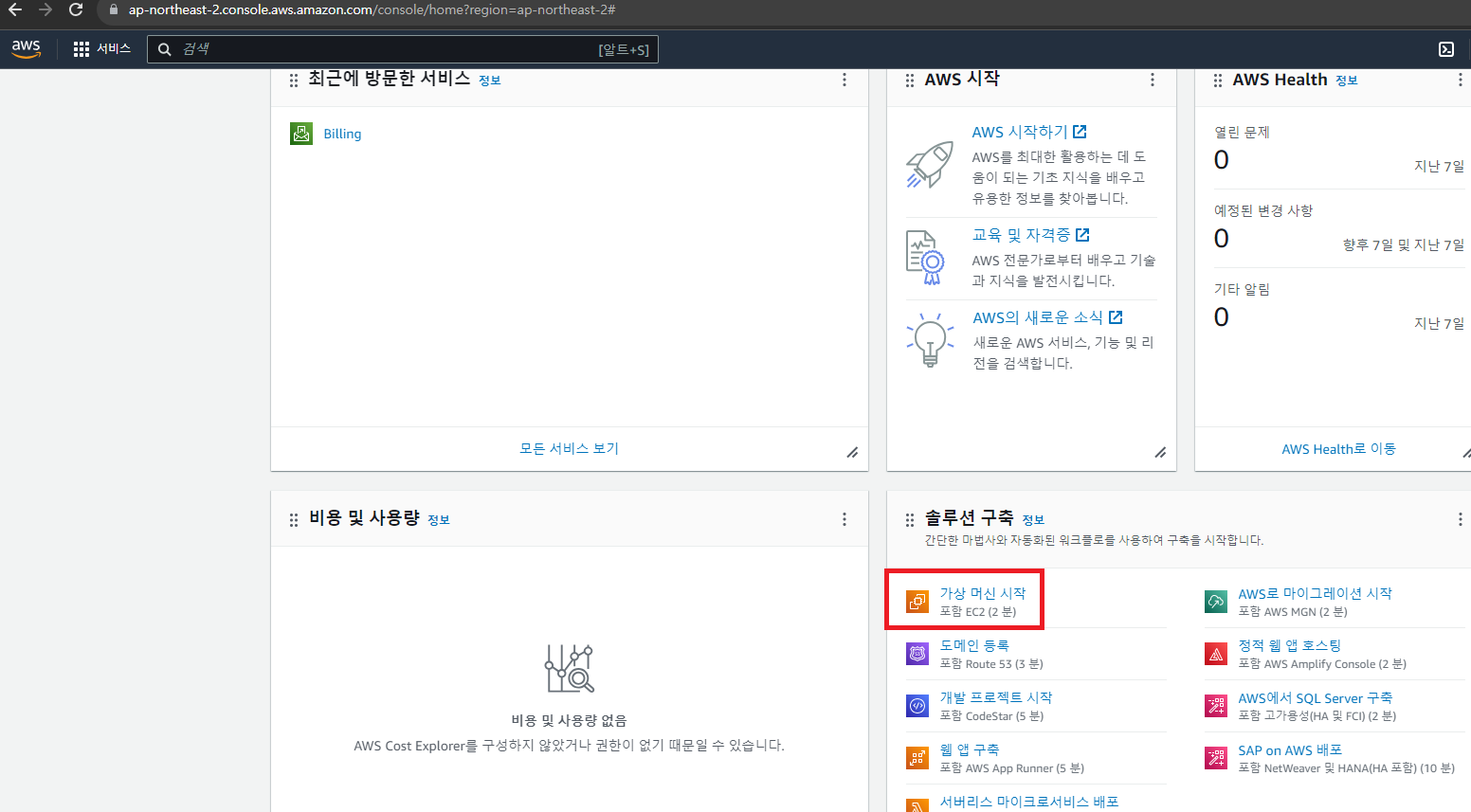Click the App Runner icon beside 웹 앱 구축
1471x812 pixels.
pyautogui.click(x=917, y=758)
